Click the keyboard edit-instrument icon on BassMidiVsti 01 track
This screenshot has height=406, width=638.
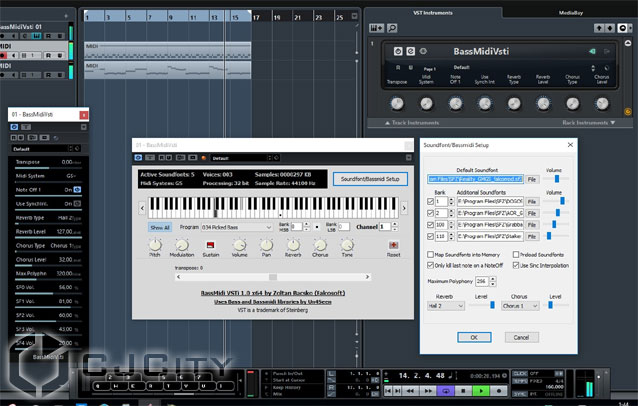[x=37, y=36]
